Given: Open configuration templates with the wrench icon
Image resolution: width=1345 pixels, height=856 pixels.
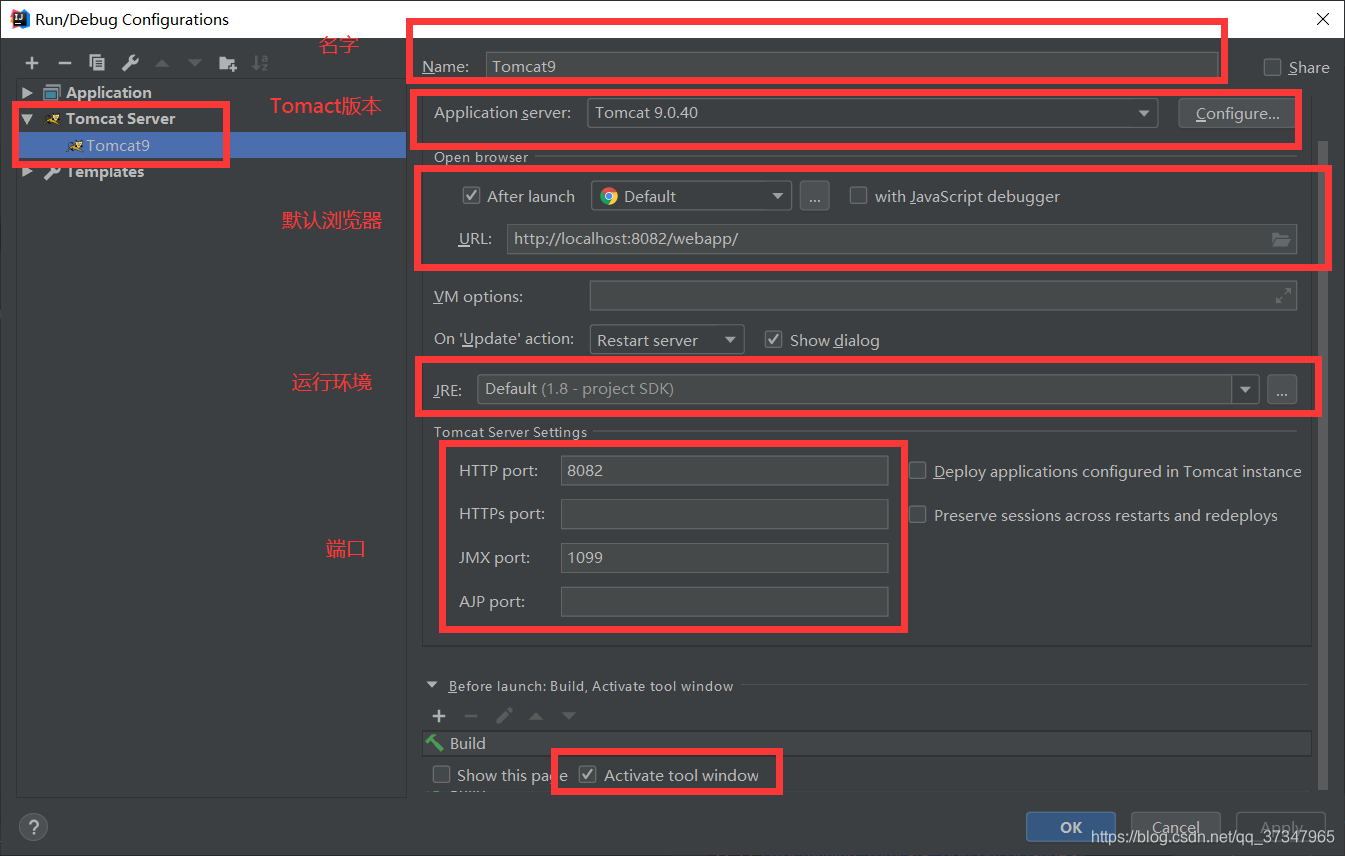Looking at the screenshot, I should pos(129,62).
